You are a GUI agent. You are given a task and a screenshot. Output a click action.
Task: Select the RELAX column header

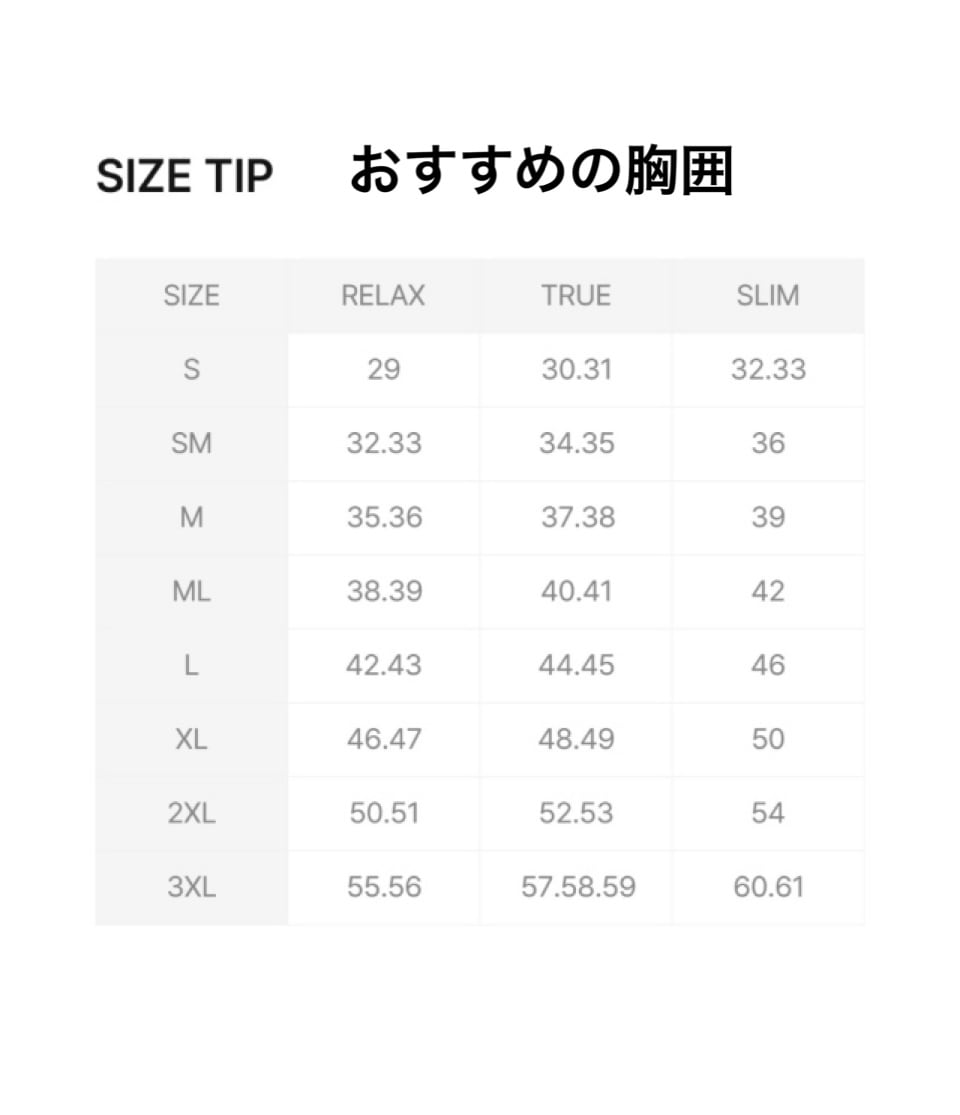[x=383, y=296]
